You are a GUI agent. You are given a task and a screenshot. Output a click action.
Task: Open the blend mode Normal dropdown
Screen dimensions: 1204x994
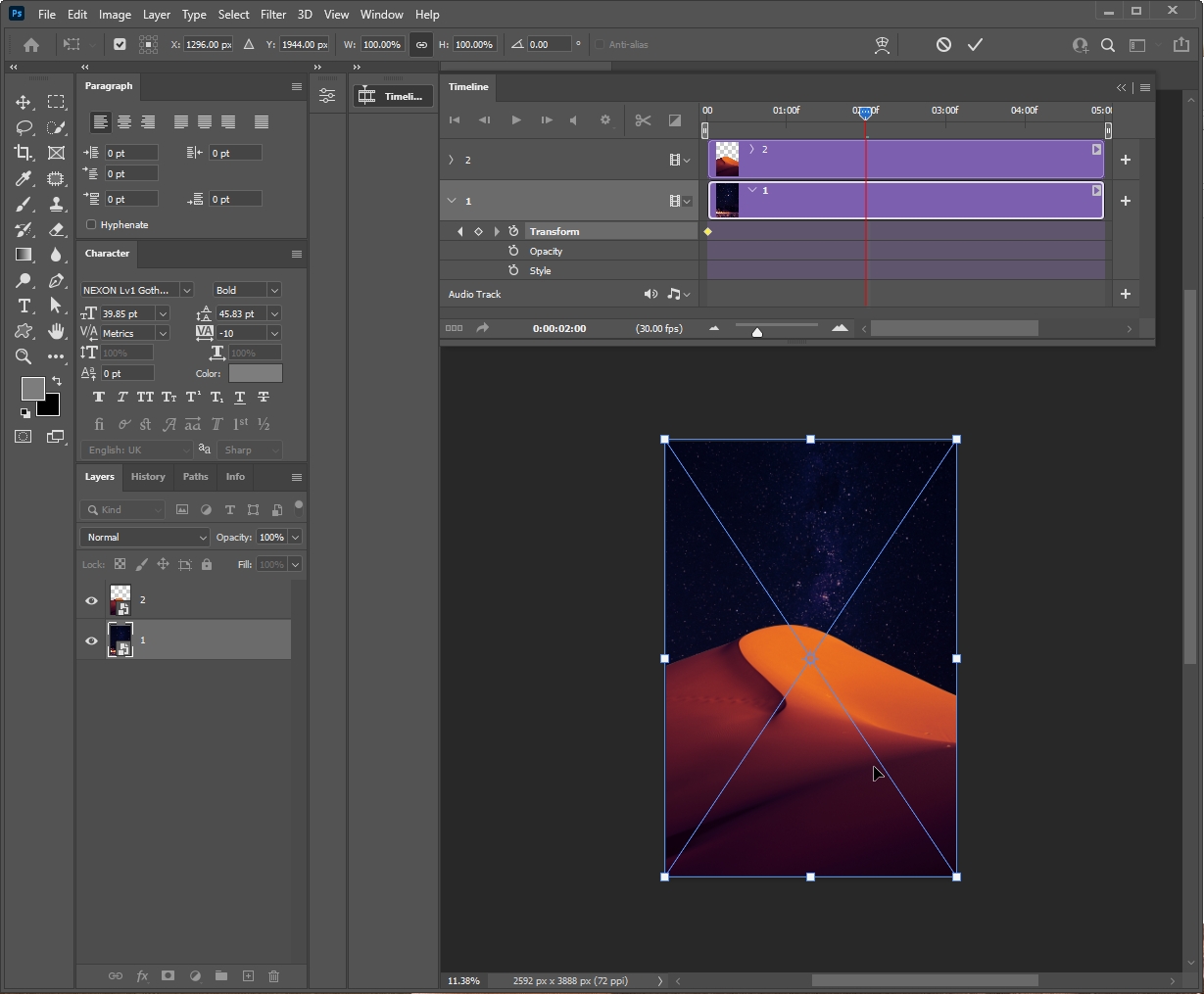pyautogui.click(x=144, y=538)
